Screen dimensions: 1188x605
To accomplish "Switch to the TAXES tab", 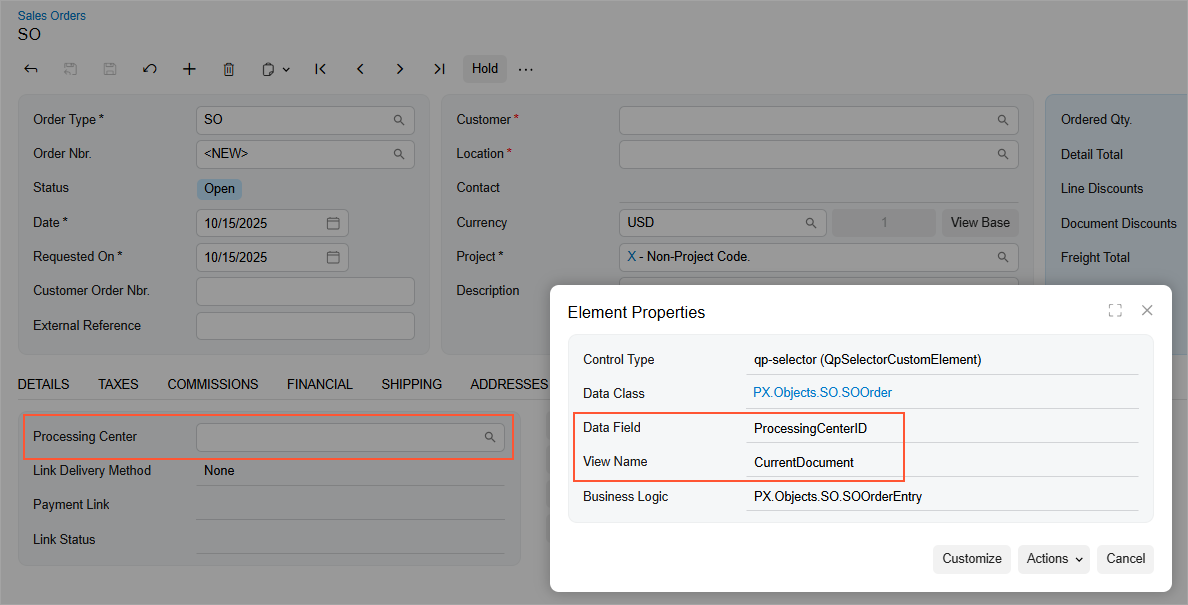I will click(x=118, y=385).
